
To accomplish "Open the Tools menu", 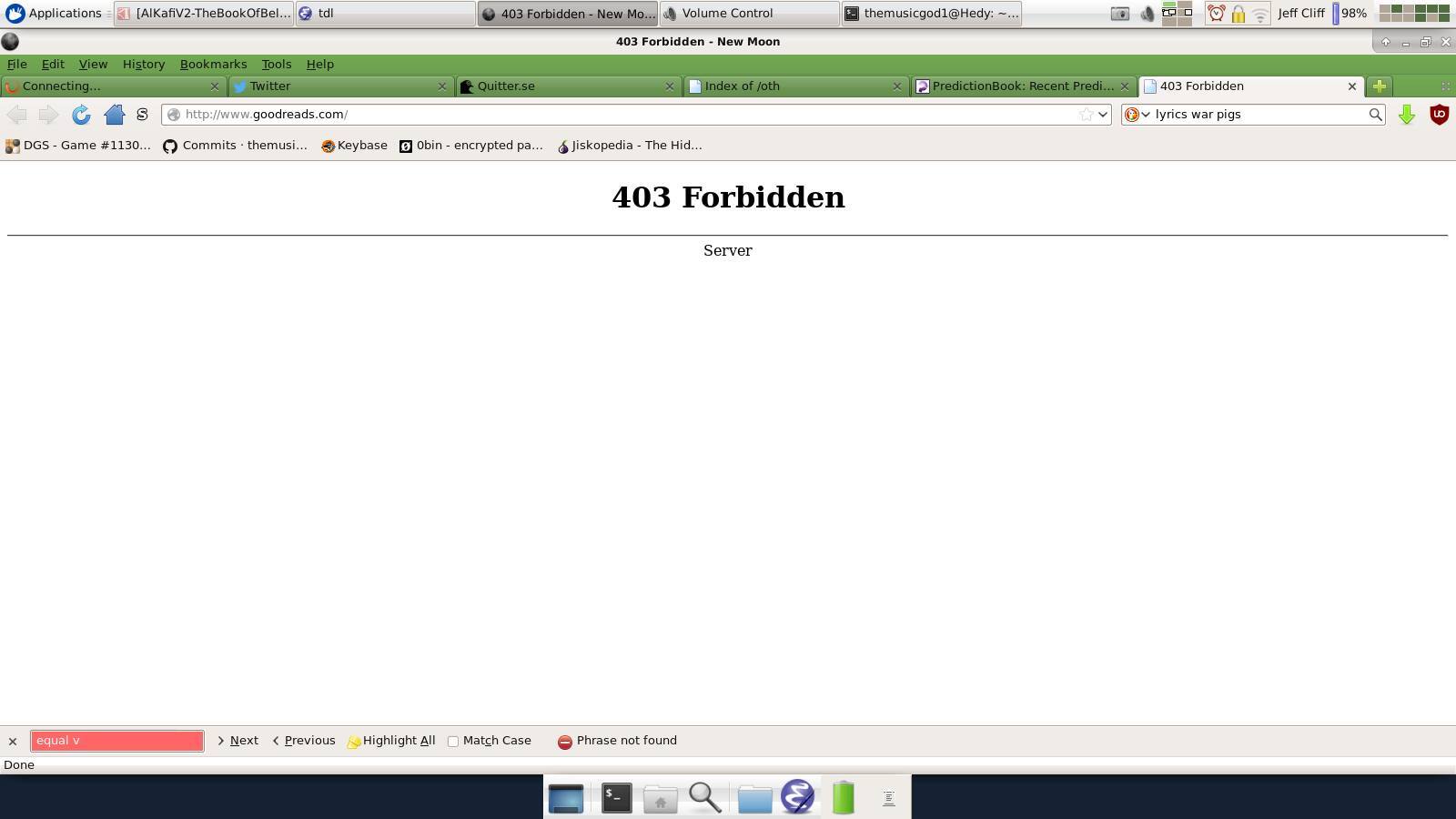I will pyautogui.click(x=277, y=64).
